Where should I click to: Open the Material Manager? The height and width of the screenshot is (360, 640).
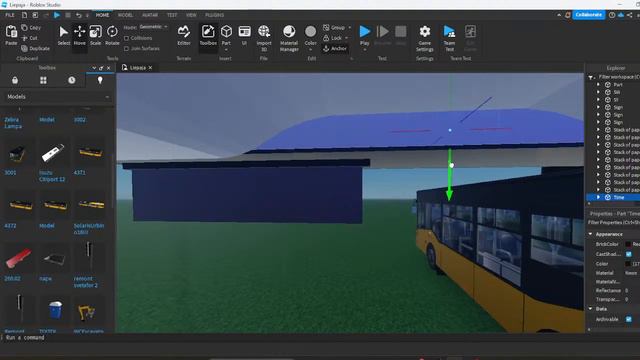point(289,38)
